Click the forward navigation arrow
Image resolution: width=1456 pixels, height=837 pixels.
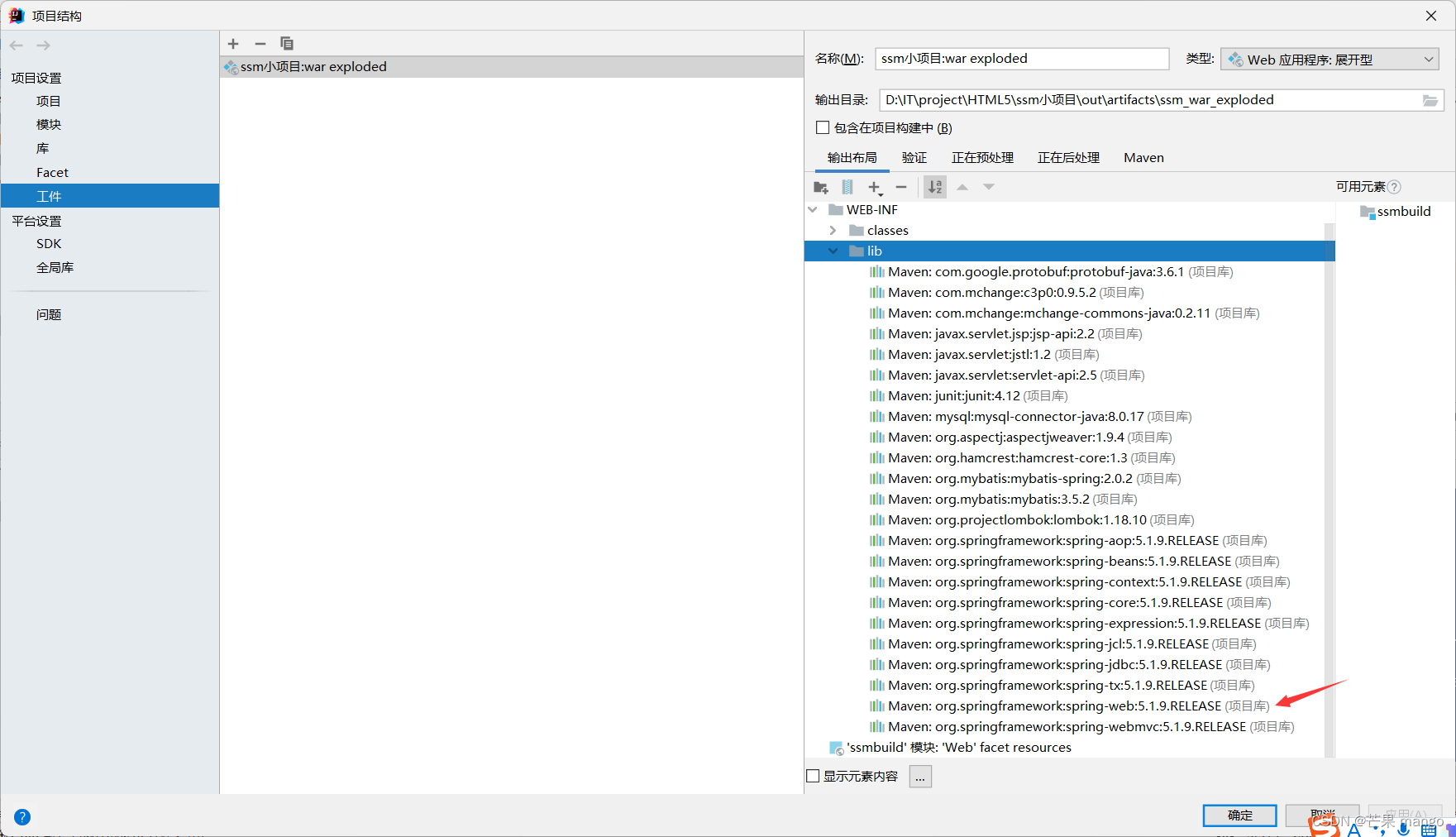pyautogui.click(x=43, y=45)
